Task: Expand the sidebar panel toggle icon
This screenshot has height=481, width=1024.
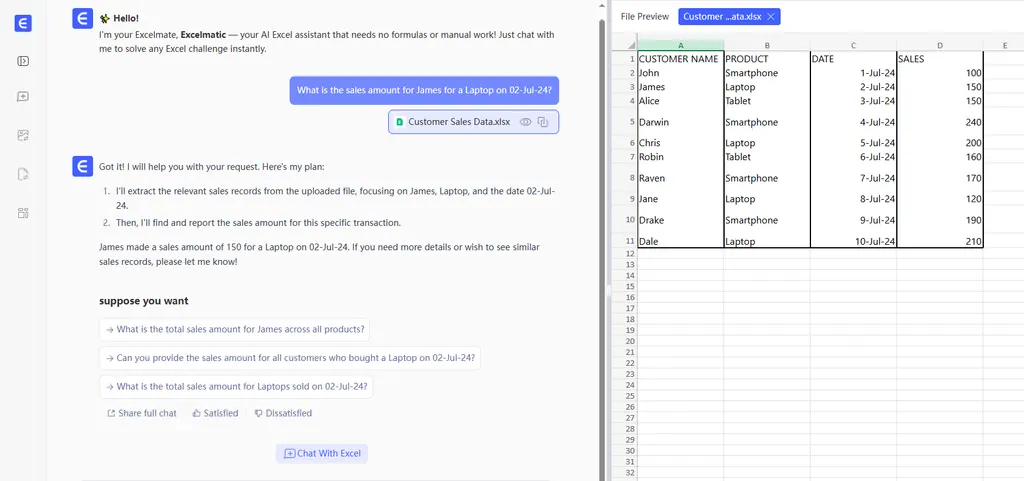Action: [23, 61]
